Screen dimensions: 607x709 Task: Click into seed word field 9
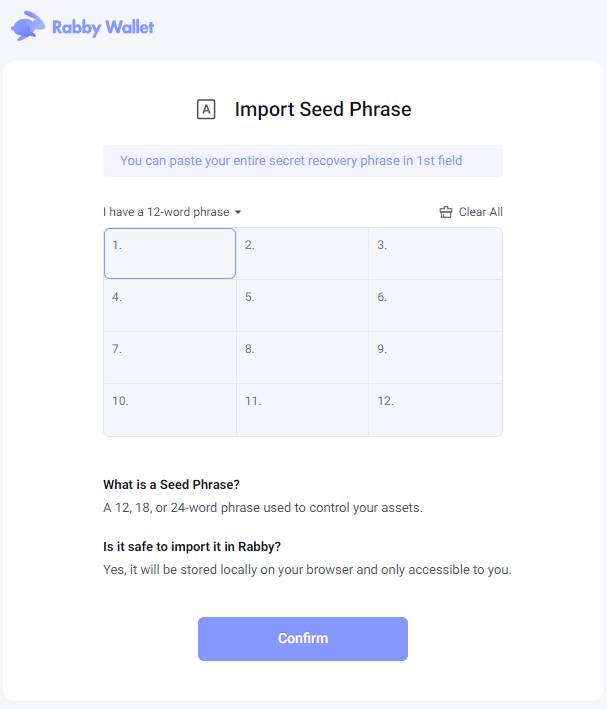click(x=435, y=358)
